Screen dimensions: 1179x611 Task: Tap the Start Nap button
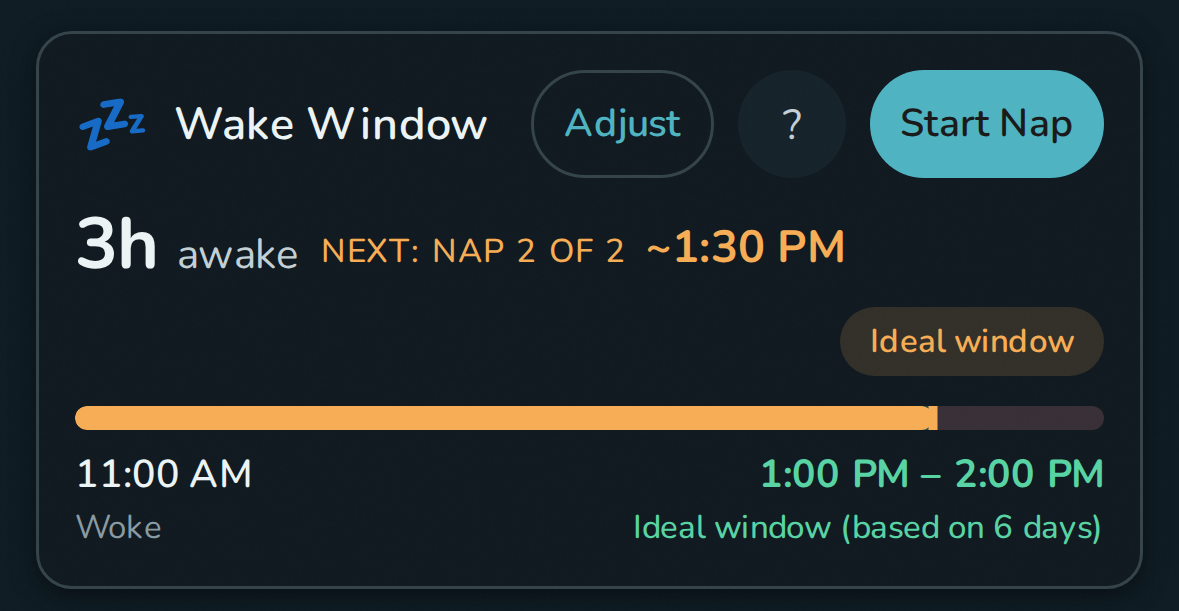pyautogui.click(x=985, y=123)
